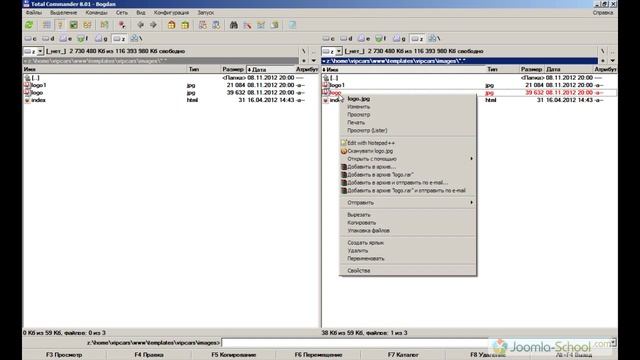640x360 pixels.
Task: Click the F3 Просмотр button
Action: (x=64, y=355)
